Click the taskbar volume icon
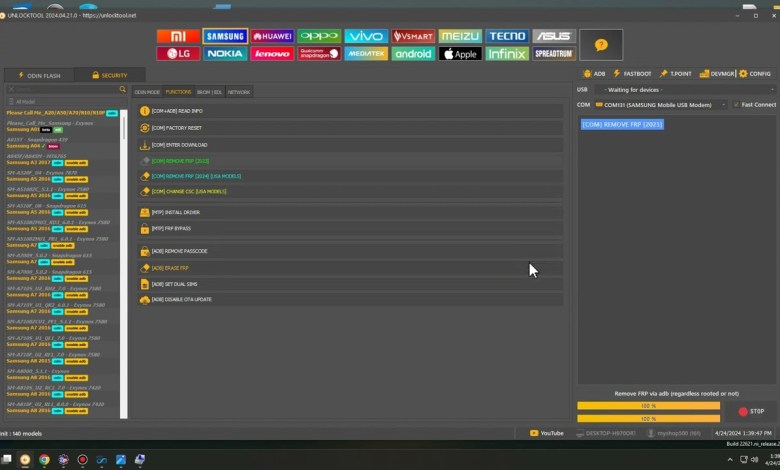Image resolution: width=780 pixels, height=470 pixels. click(755, 460)
